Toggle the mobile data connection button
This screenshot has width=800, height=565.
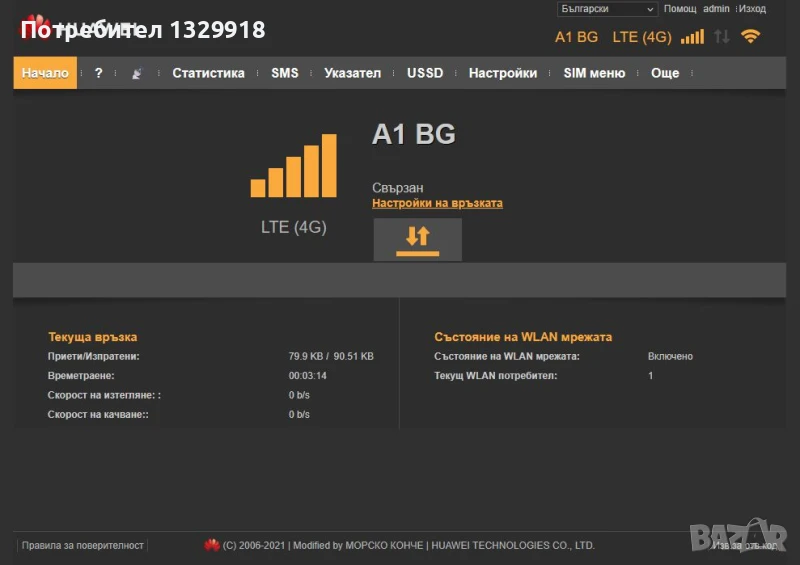(x=417, y=239)
